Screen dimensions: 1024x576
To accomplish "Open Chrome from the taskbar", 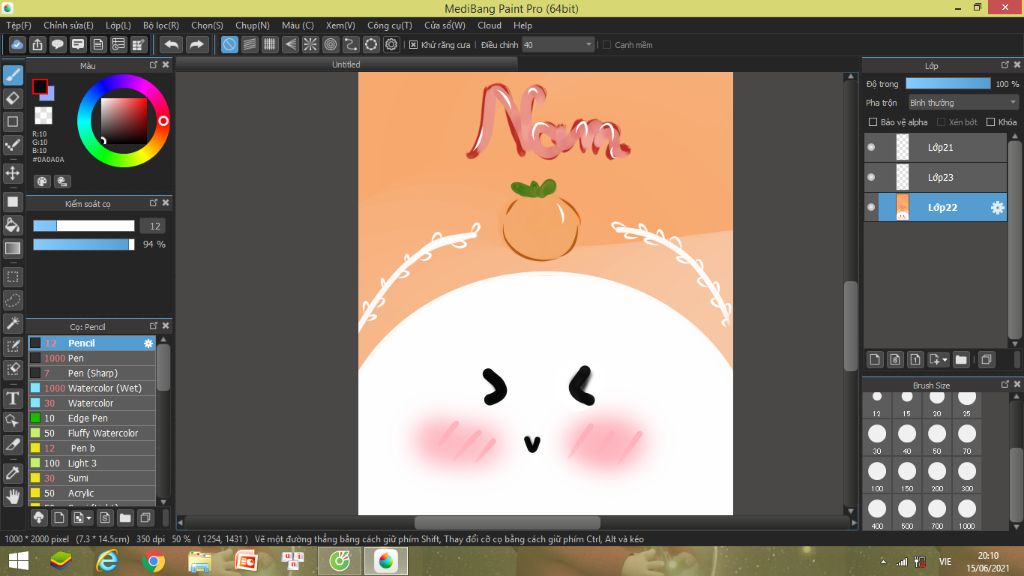I will coord(153,561).
